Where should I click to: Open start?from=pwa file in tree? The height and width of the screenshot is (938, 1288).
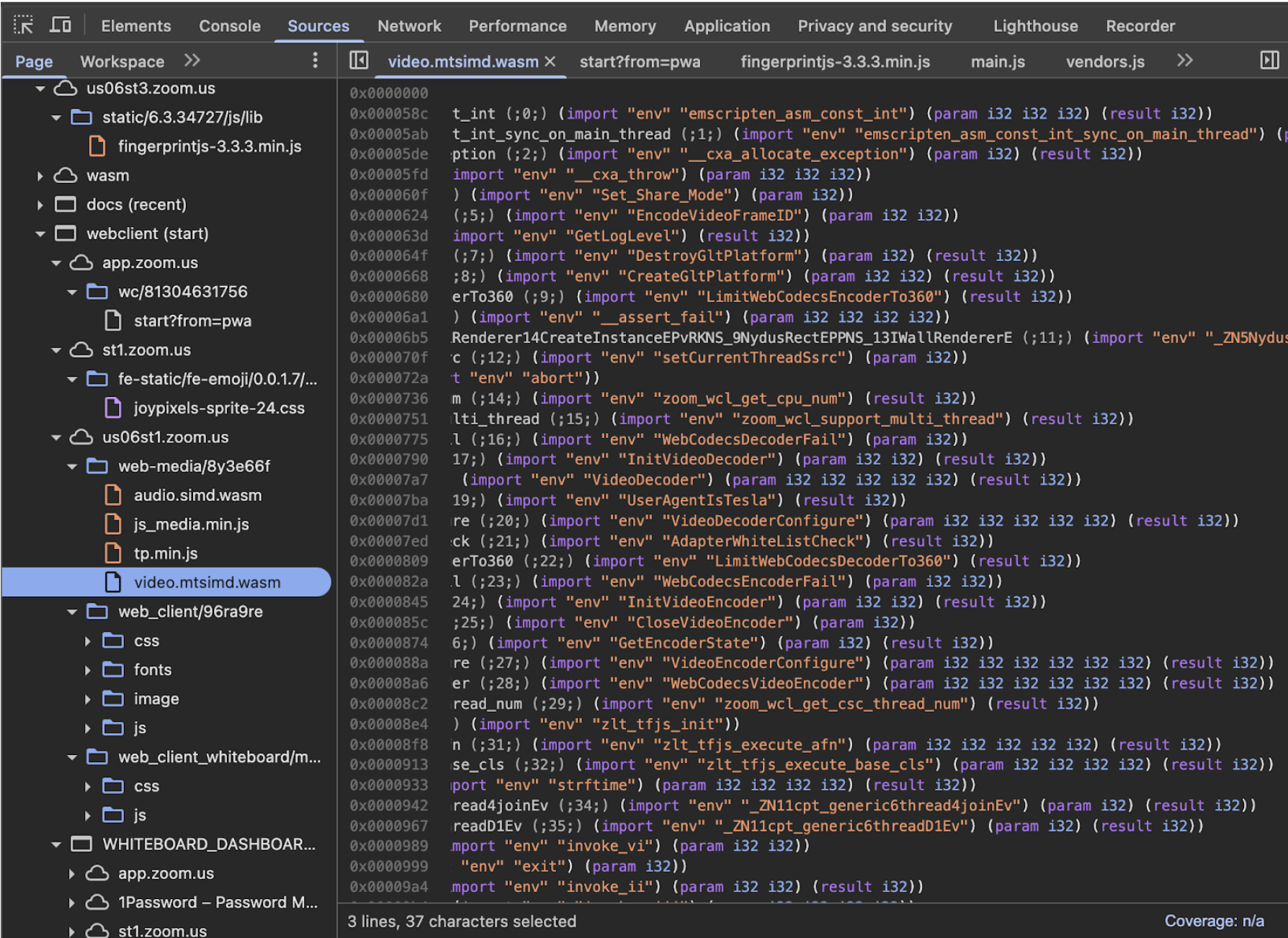pos(192,321)
